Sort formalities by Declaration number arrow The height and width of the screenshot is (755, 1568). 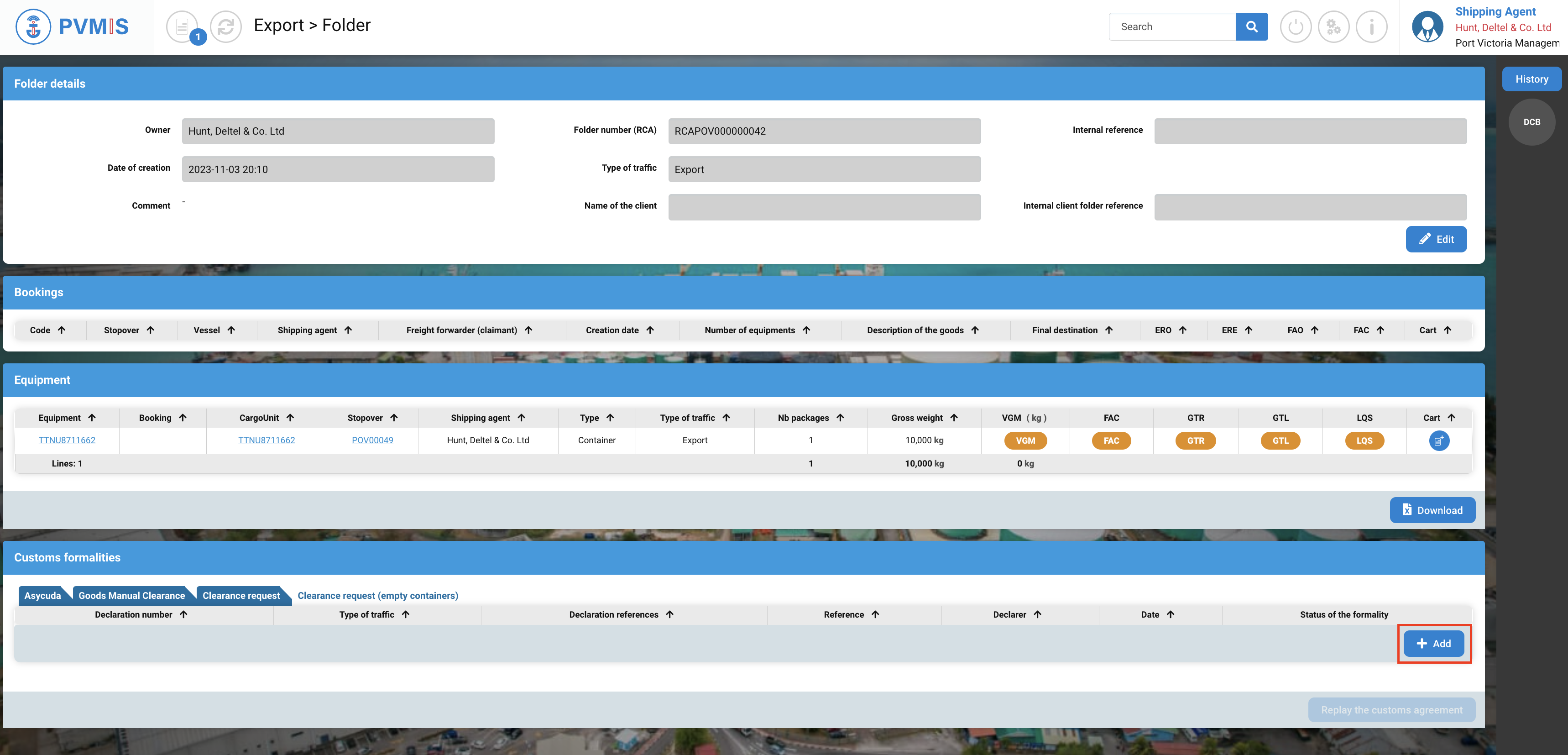[x=183, y=614]
